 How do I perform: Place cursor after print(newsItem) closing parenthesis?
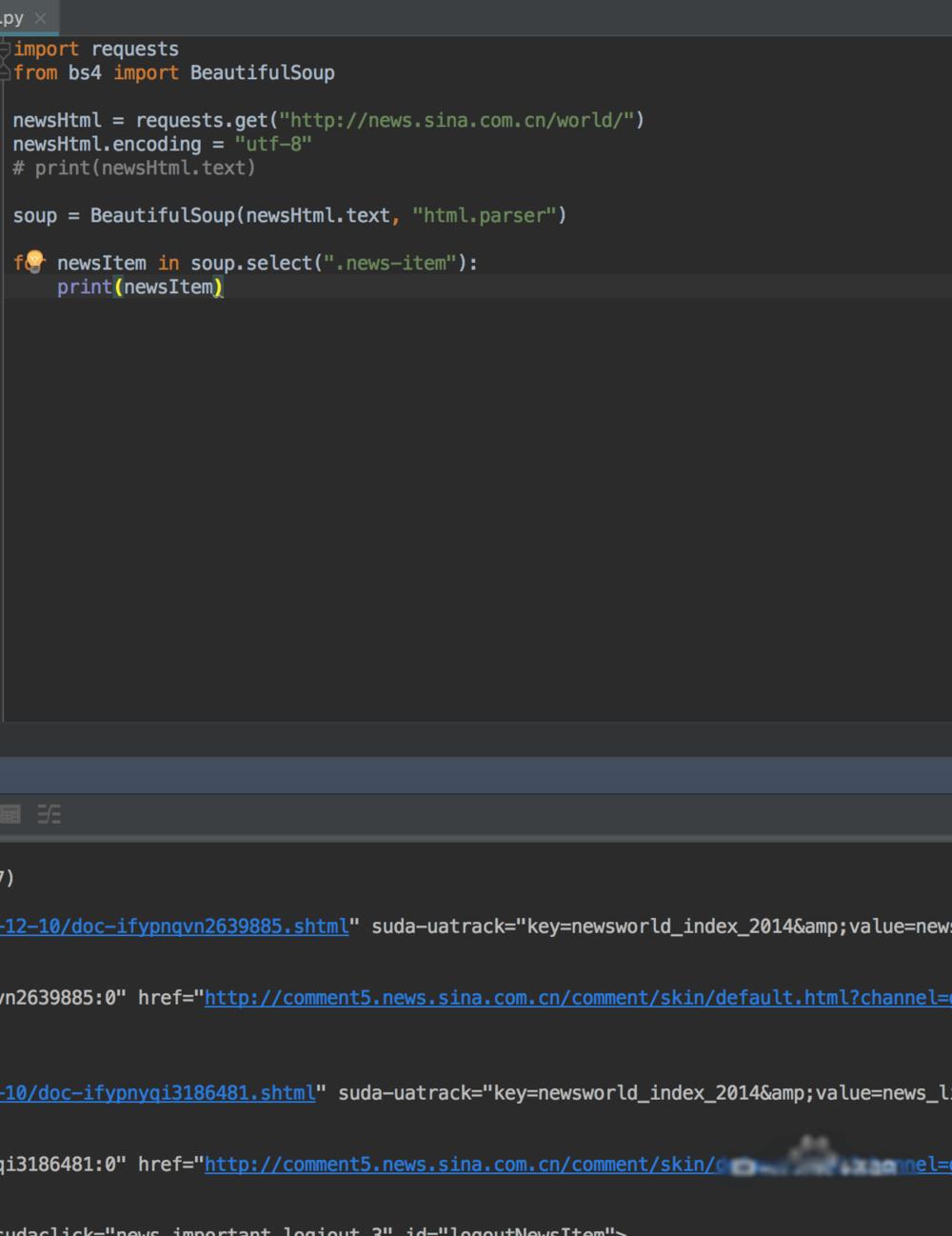pos(223,288)
